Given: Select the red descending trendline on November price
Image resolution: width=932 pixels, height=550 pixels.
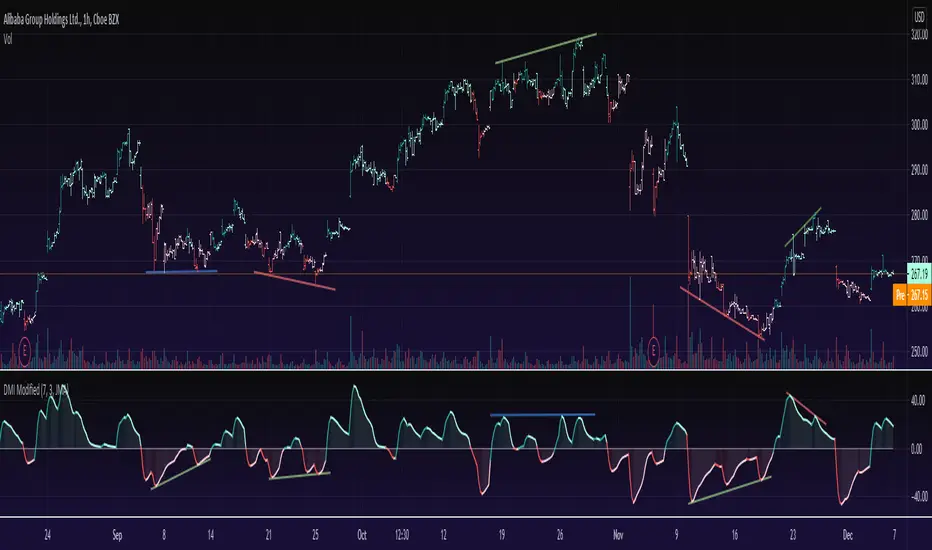Looking at the screenshot, I should (x=722, y=313).
